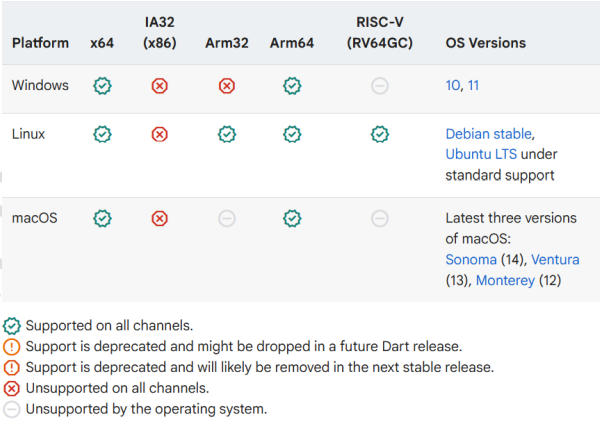
Task: Click the legend's orange deprecated warning icon
Action: [12, 347]
